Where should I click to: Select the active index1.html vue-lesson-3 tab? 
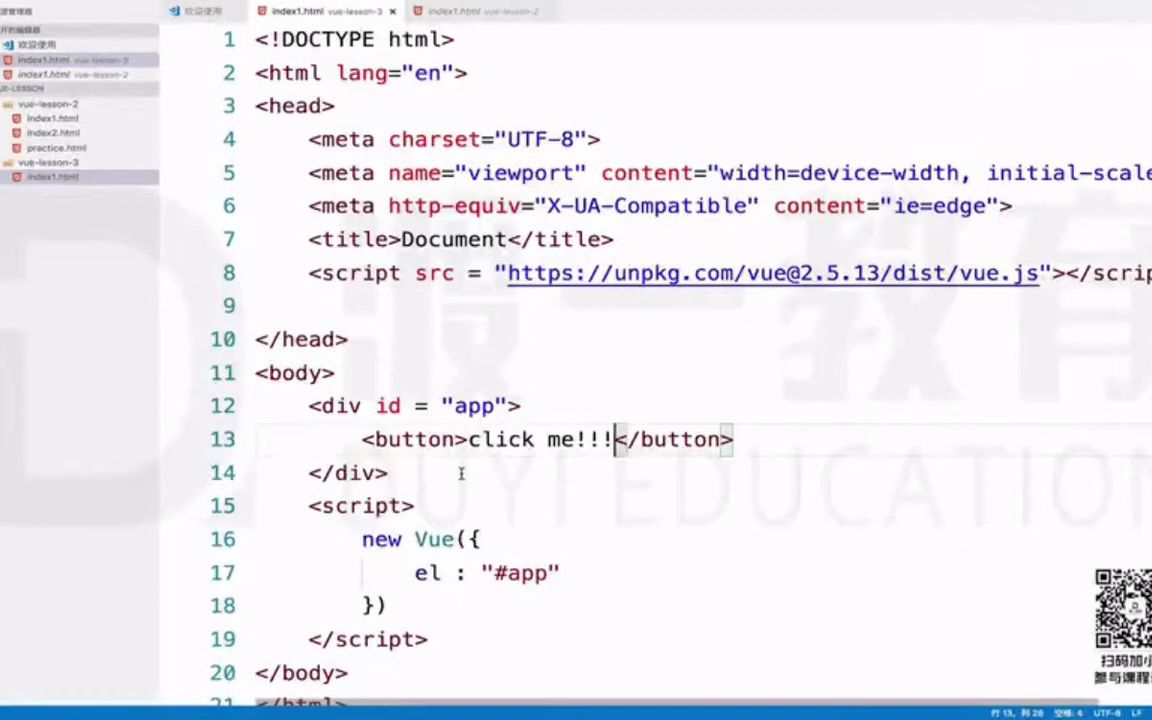pyautogui.click(x=310, y=10)
